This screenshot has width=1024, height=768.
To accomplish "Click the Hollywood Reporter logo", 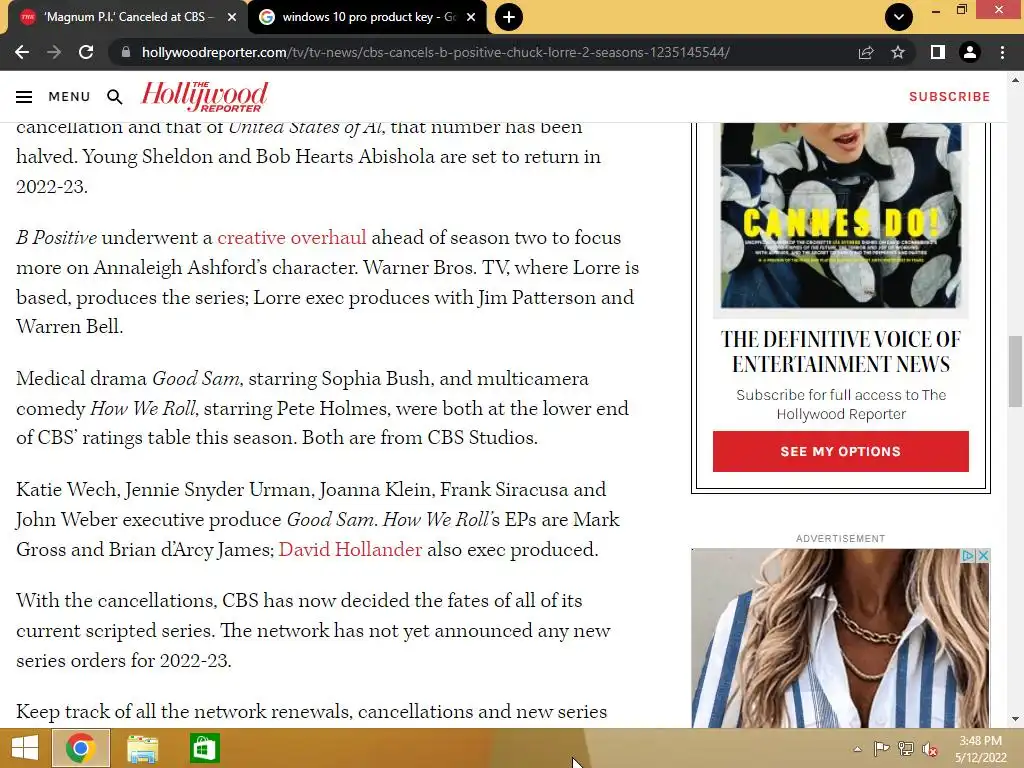I will (x=204, y=97).
